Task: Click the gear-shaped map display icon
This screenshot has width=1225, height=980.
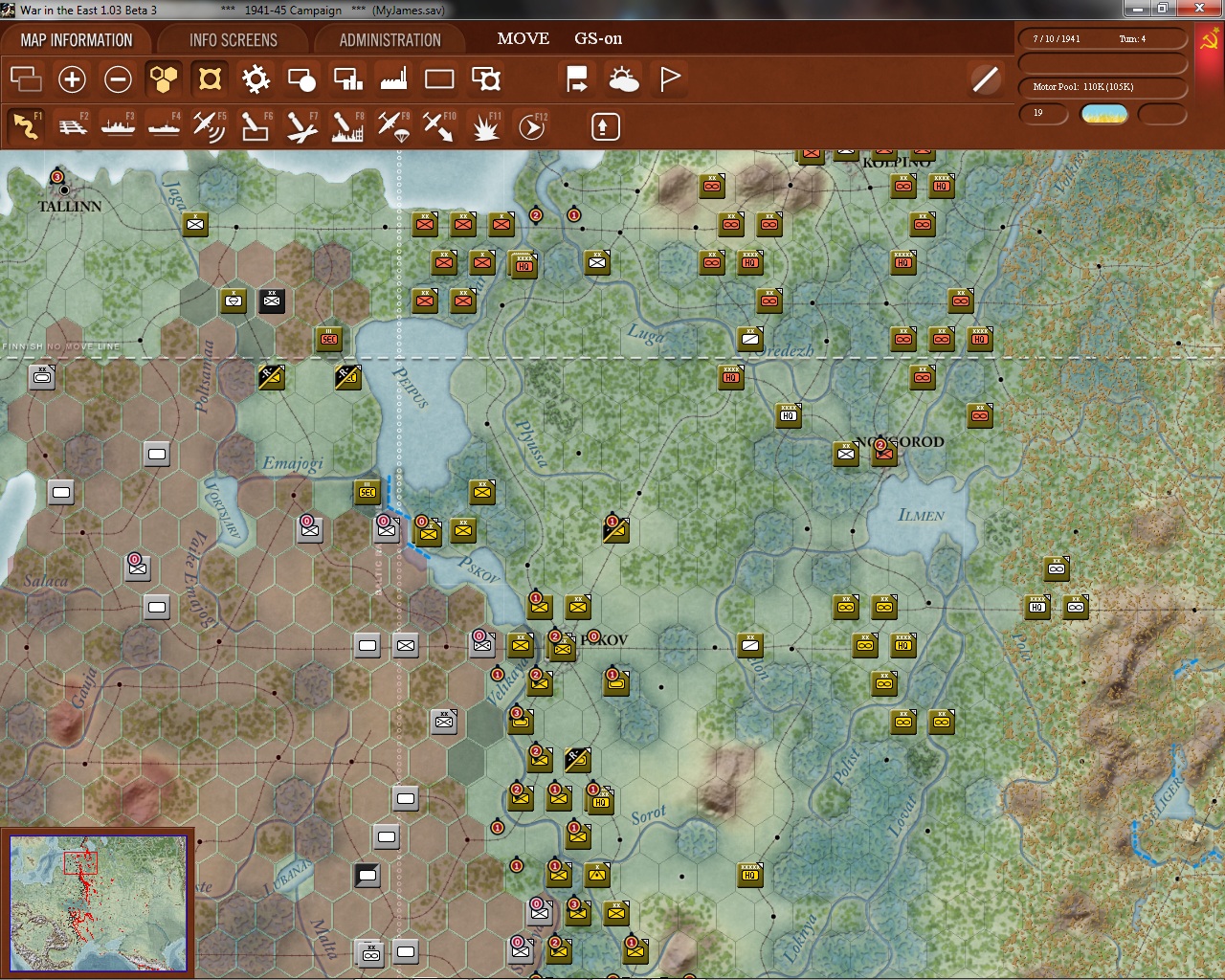Action: 256,78
